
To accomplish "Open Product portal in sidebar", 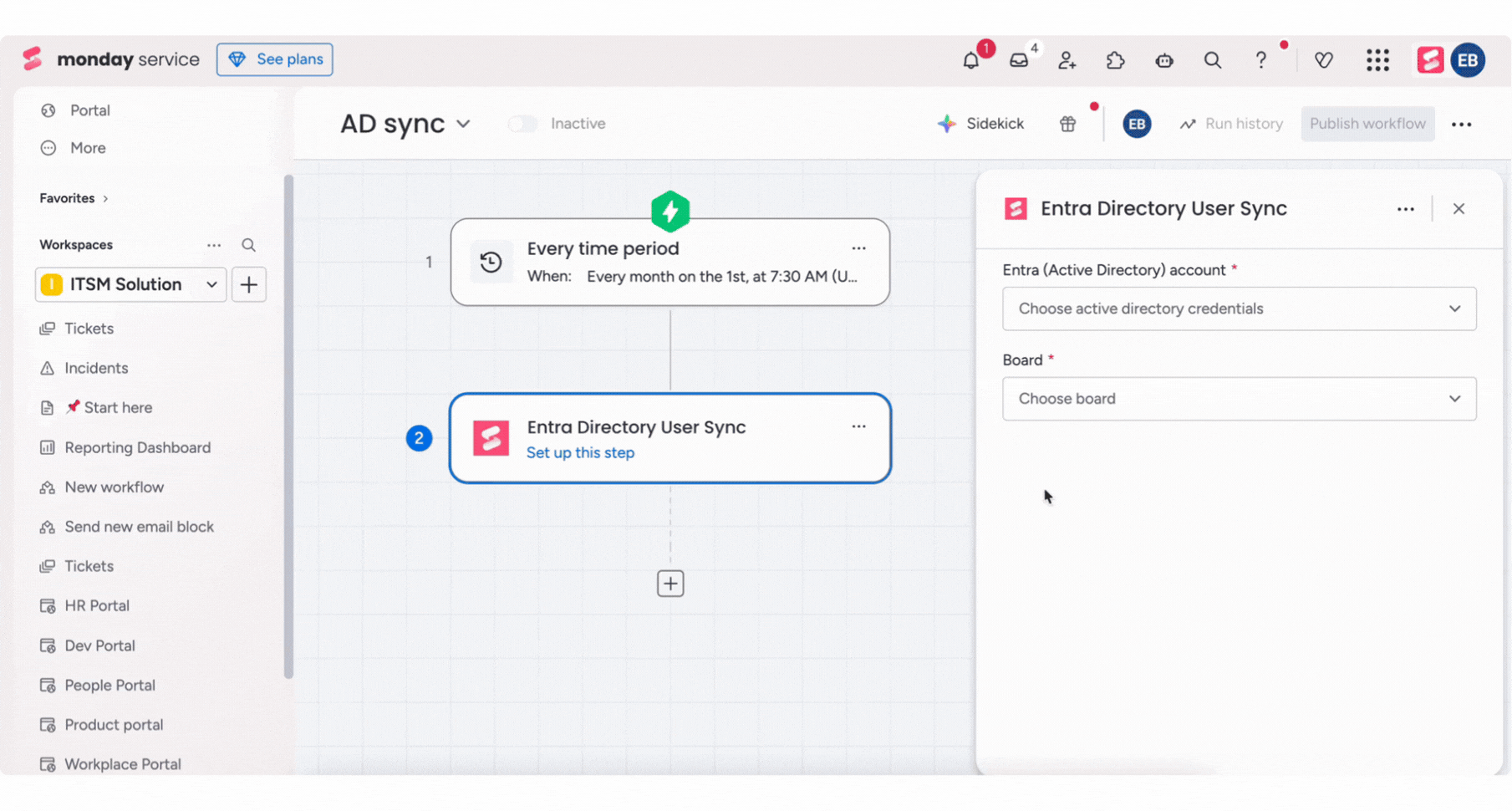I will tap(114, 725).
